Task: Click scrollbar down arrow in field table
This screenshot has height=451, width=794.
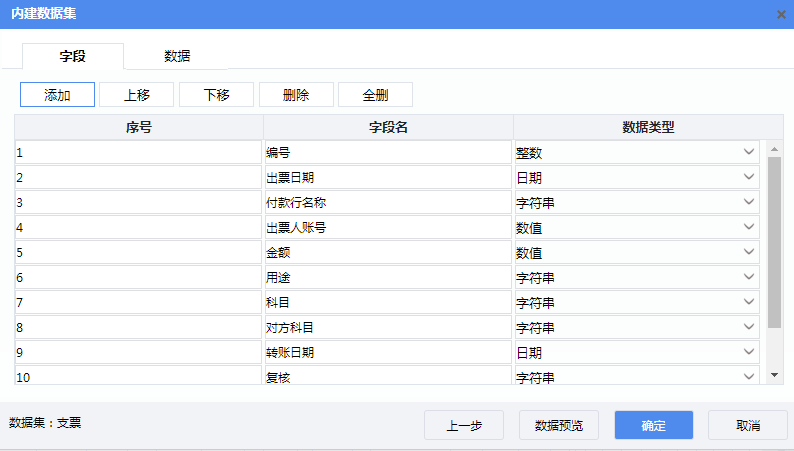Action: click(x=774, y=374)
